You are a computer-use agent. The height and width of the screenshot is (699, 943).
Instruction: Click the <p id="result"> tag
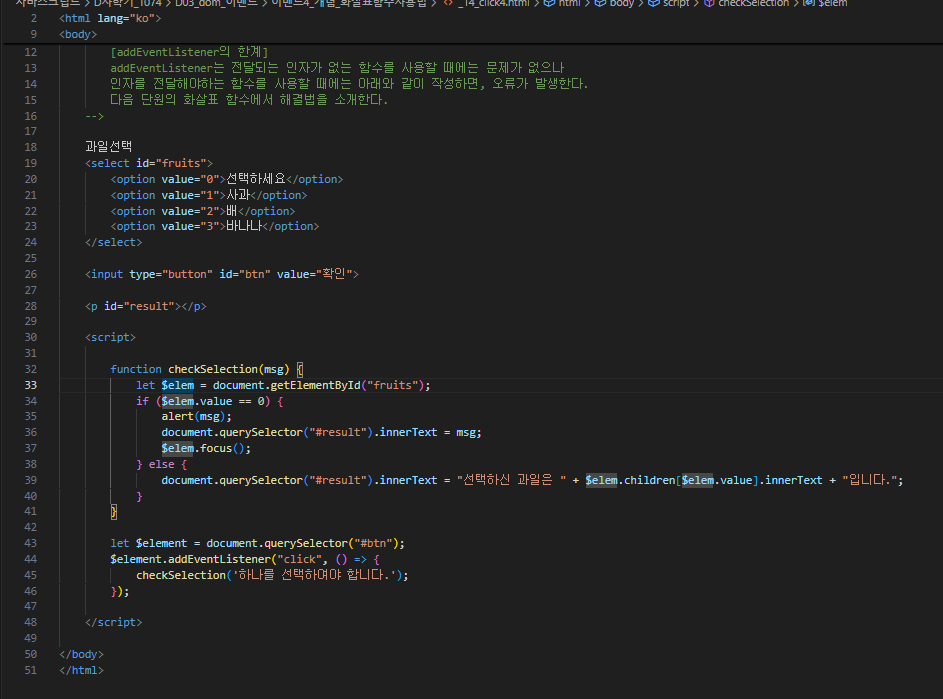(x=134, y=306)
